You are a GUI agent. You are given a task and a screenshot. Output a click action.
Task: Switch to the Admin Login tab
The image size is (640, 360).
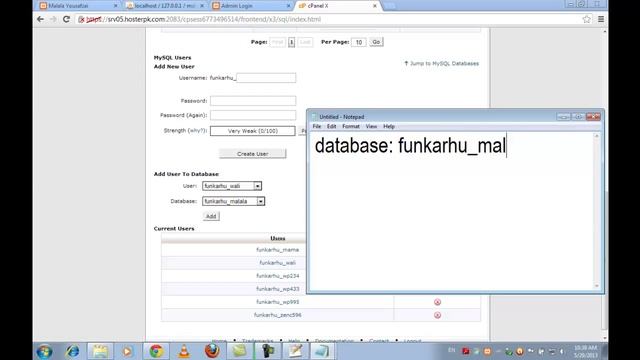(250, 6)
